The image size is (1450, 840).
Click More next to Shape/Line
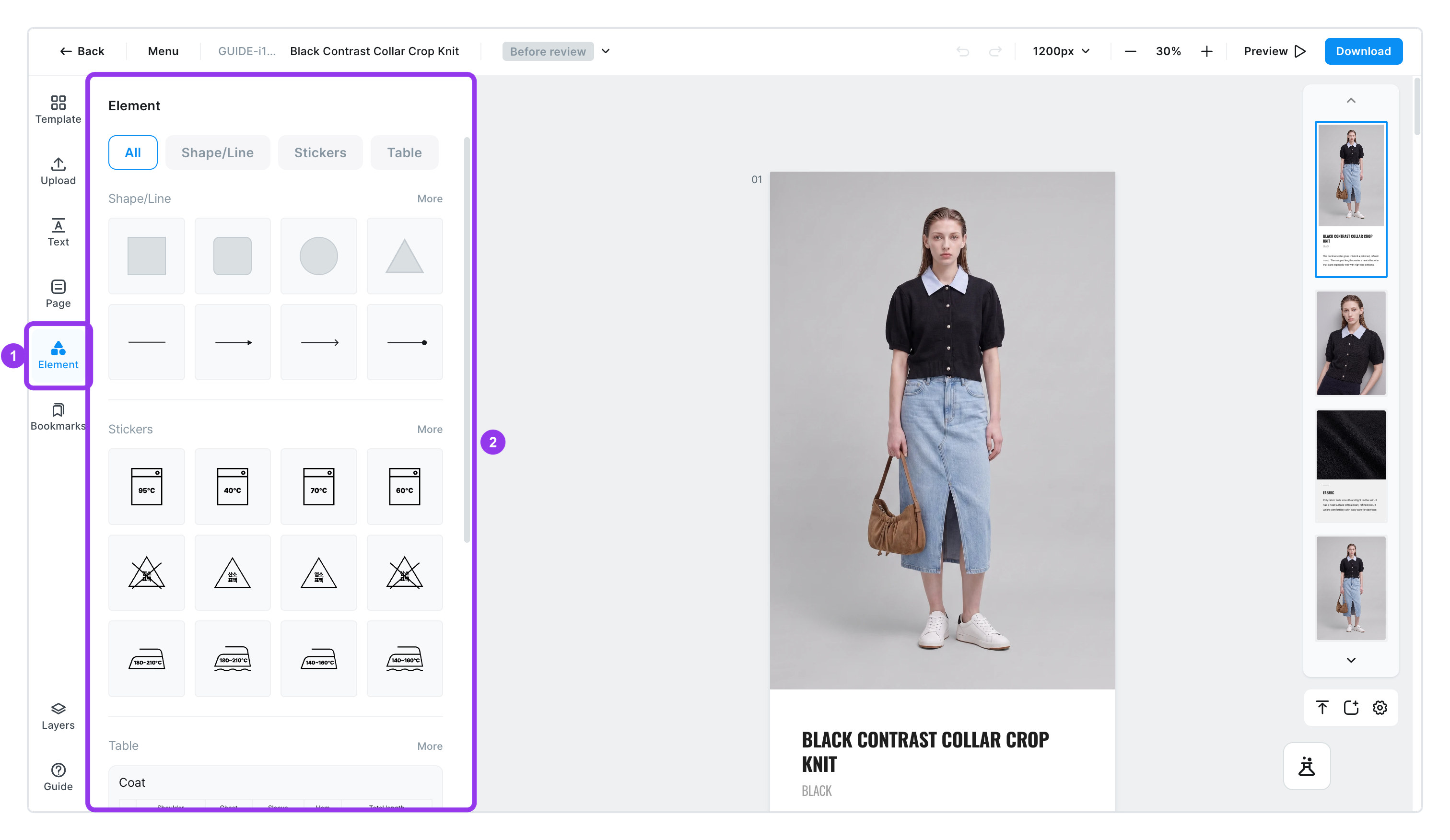(x=430, y=198)
